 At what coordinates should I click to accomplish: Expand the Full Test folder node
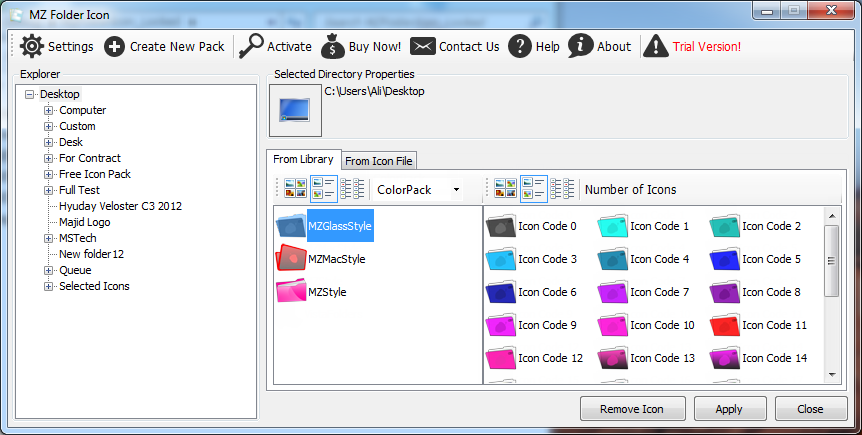[x=49, y=190]
